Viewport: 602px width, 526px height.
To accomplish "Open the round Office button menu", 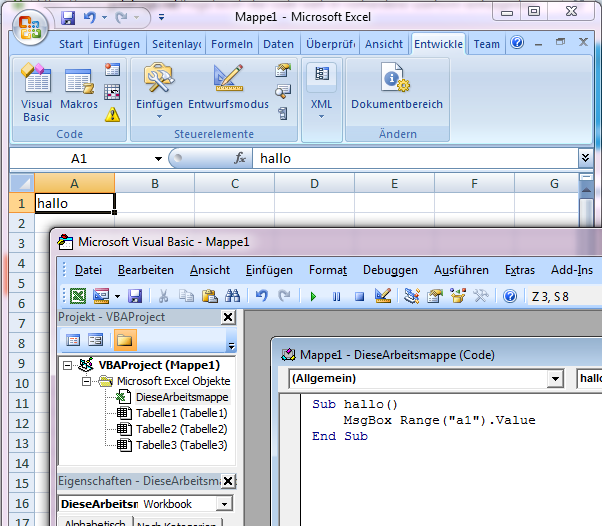I will pos(30,28).
